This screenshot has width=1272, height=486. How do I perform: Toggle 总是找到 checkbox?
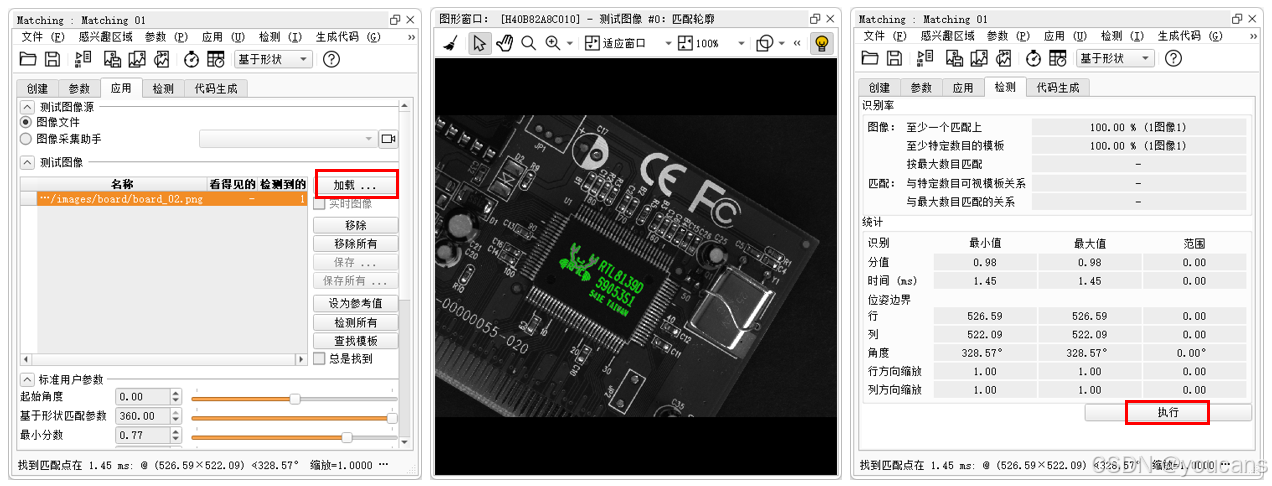320,358
